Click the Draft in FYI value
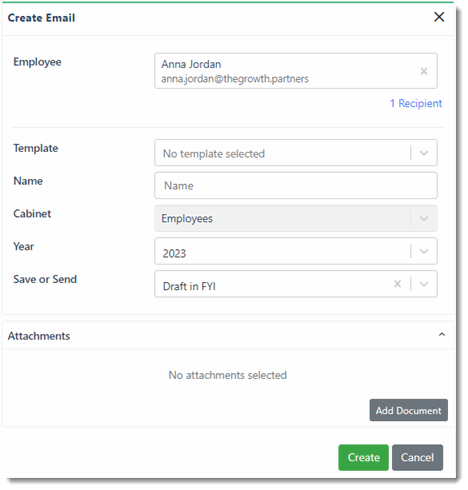The width and height of the screenshot is (468, 490). (189, 286)
